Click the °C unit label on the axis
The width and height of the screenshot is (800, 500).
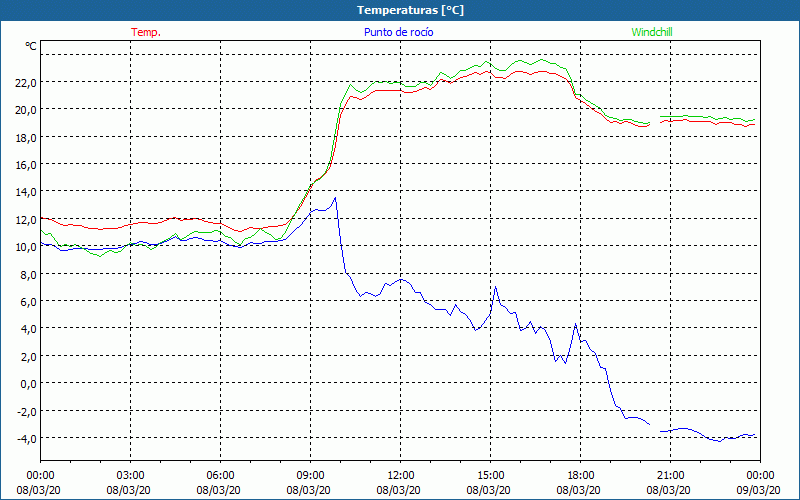pyautogui.click(x=31, y=46)
